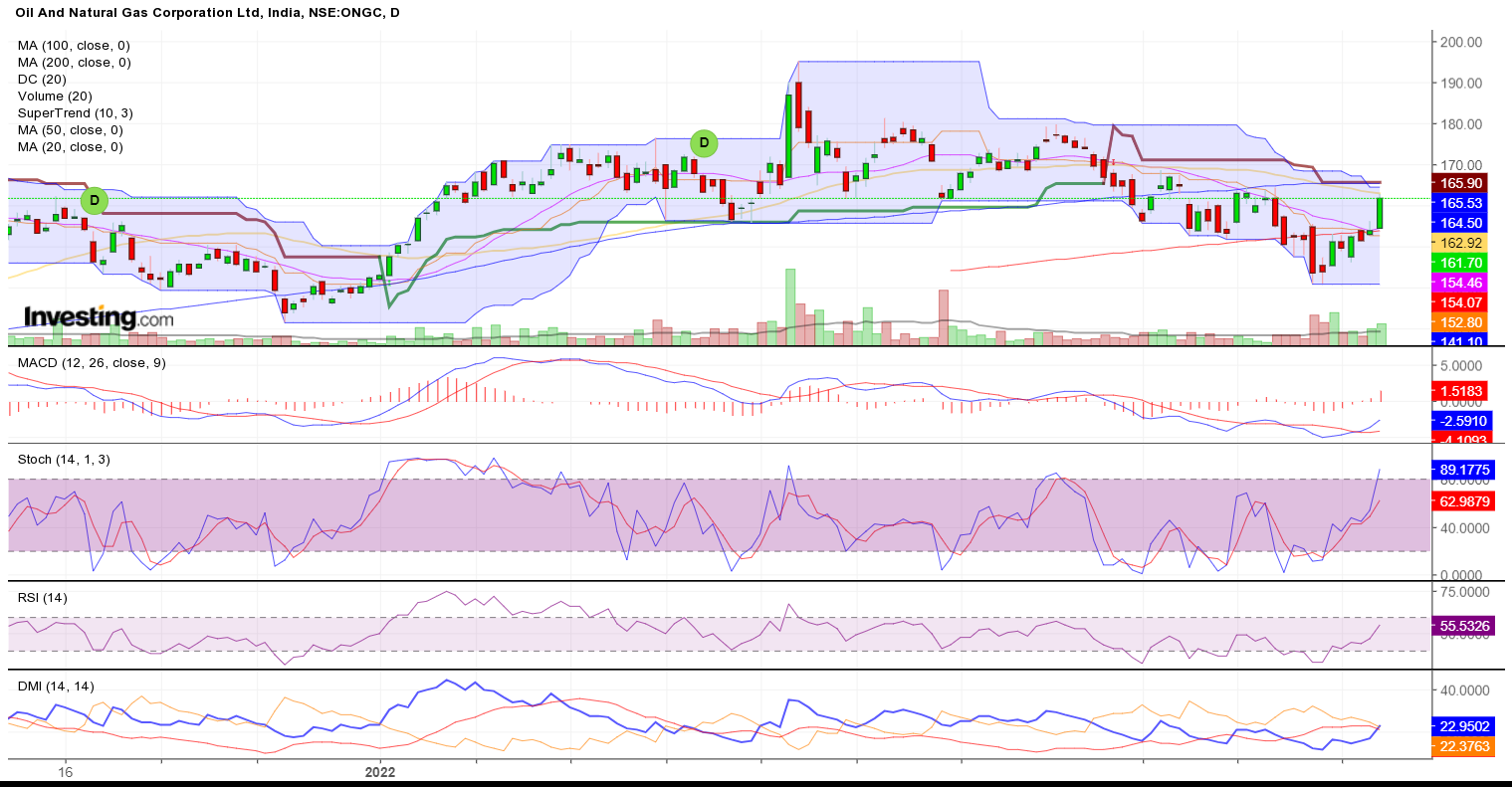Click the 200.00 price axis label
The width and height of the screenshot is (1512, 787).
(x=1460, y=42)
